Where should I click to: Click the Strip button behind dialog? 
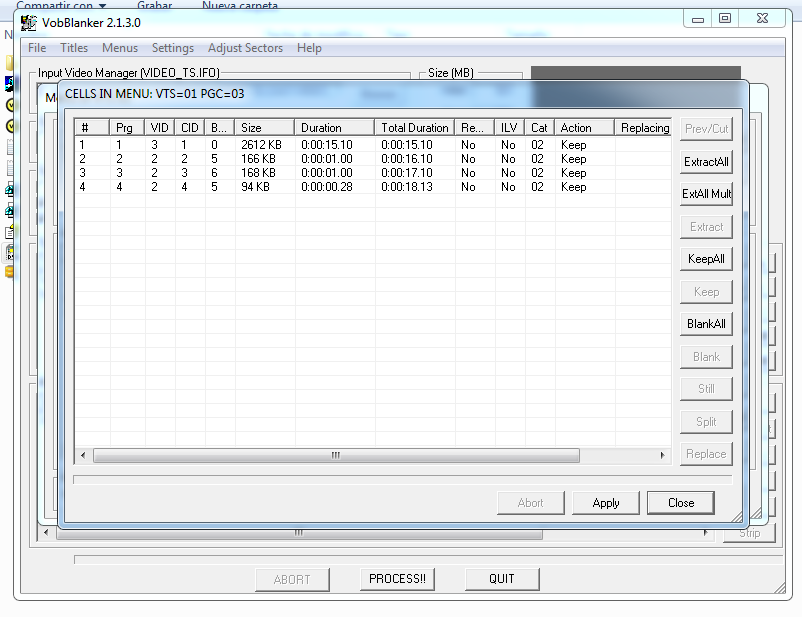point(750,534)
